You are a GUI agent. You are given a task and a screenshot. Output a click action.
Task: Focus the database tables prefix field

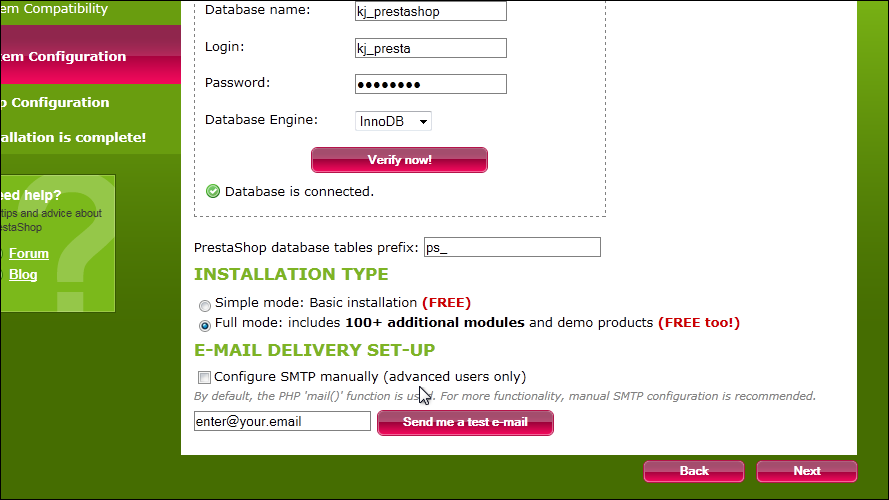point(512,247)
